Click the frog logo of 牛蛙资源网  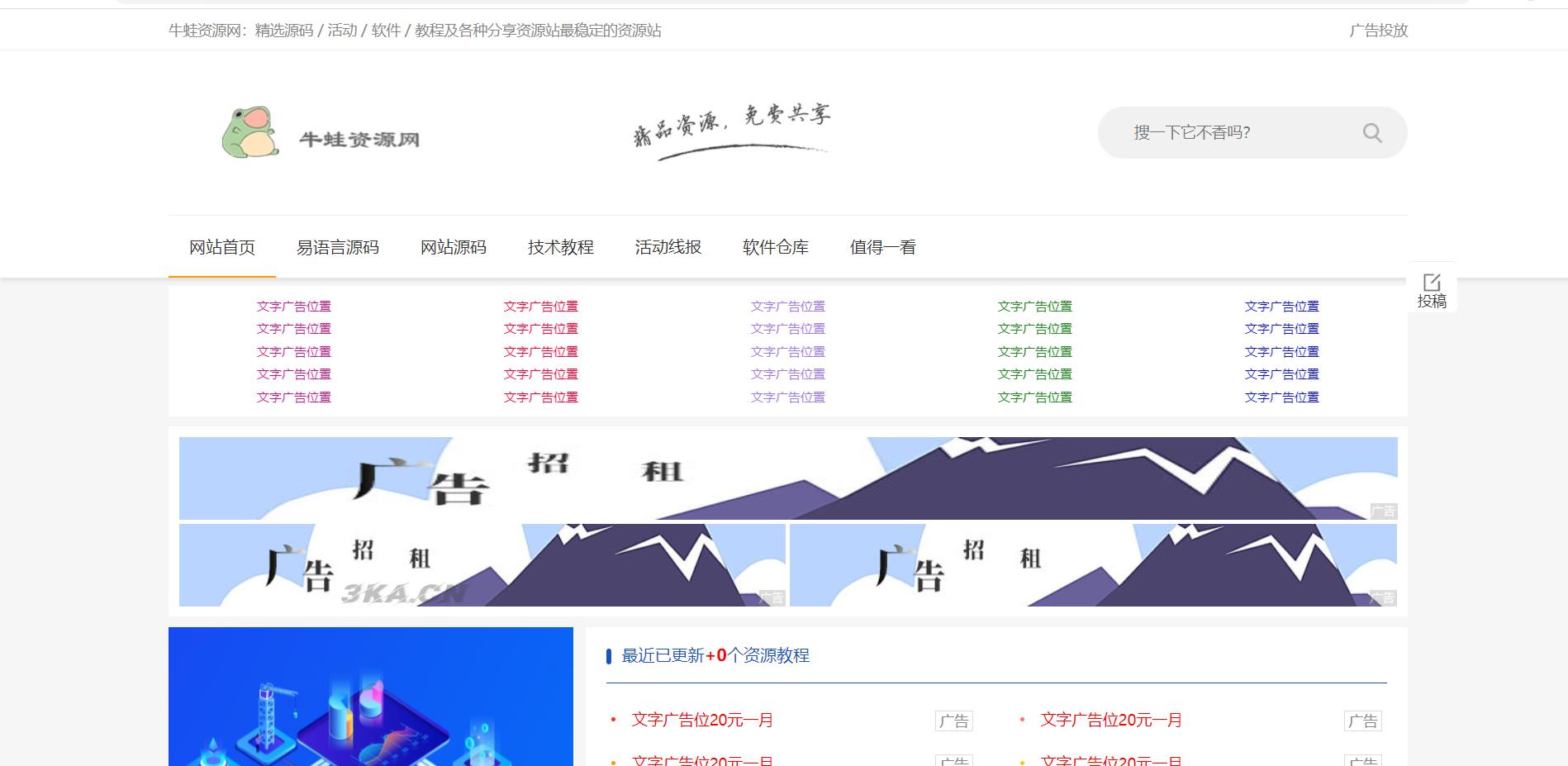click(x=252, y=131)
